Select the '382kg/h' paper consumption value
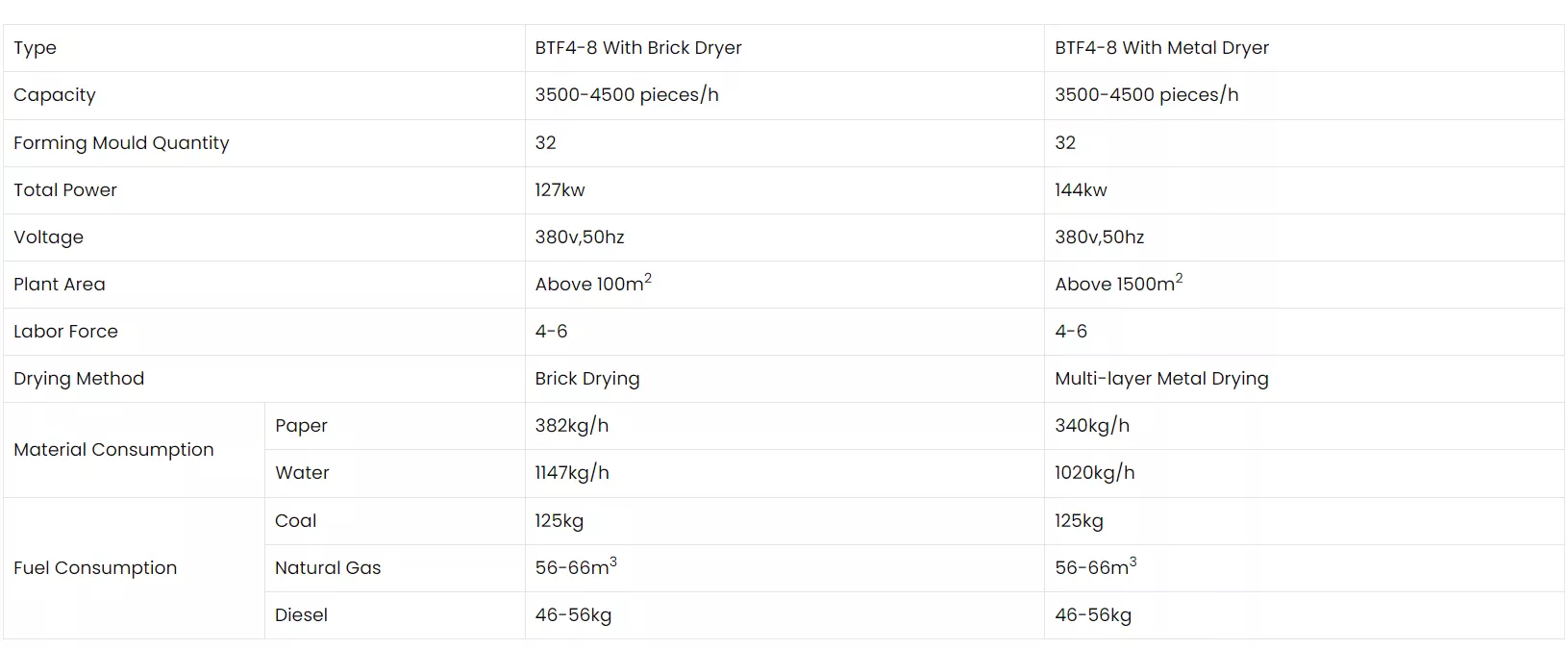Image resolution: width=1568 pixels, height=649 pixels. tap(571, 426)
